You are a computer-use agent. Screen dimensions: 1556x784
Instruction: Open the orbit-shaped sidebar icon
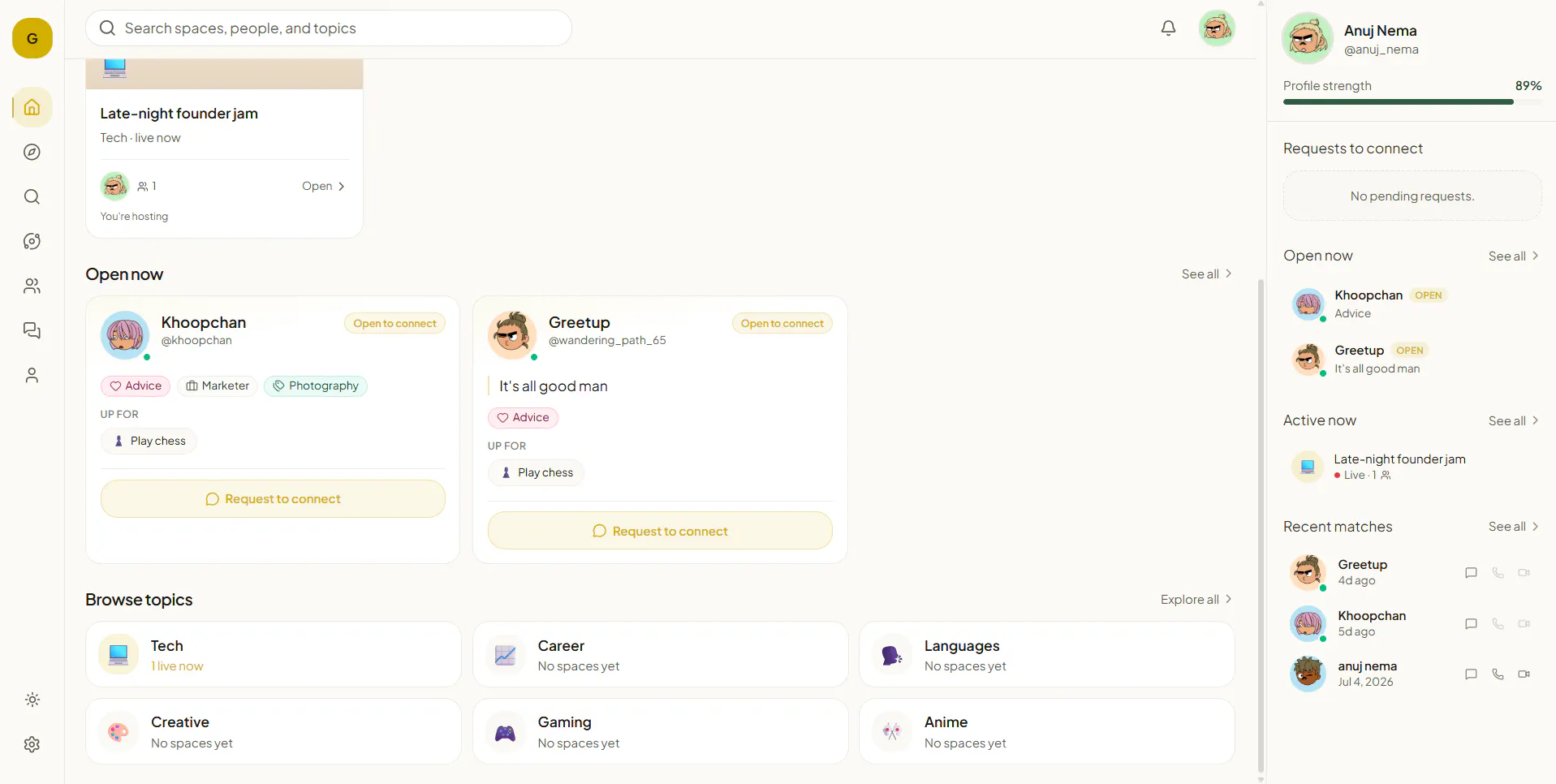pos(32,241)
